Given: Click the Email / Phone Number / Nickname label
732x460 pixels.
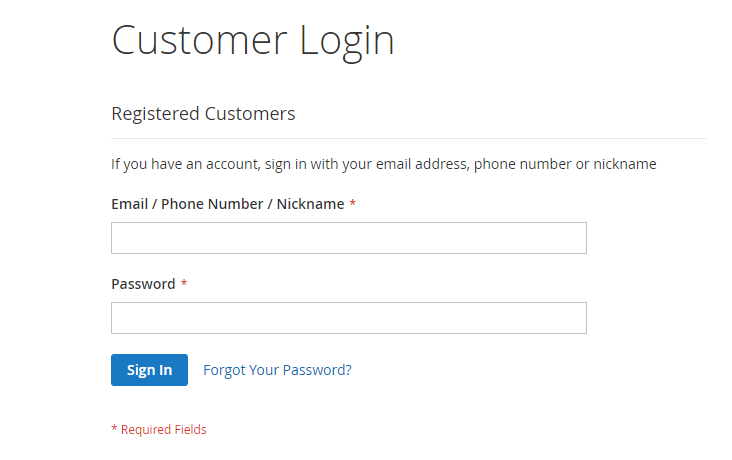Looking at the screenshot, I should click(227, 204).
